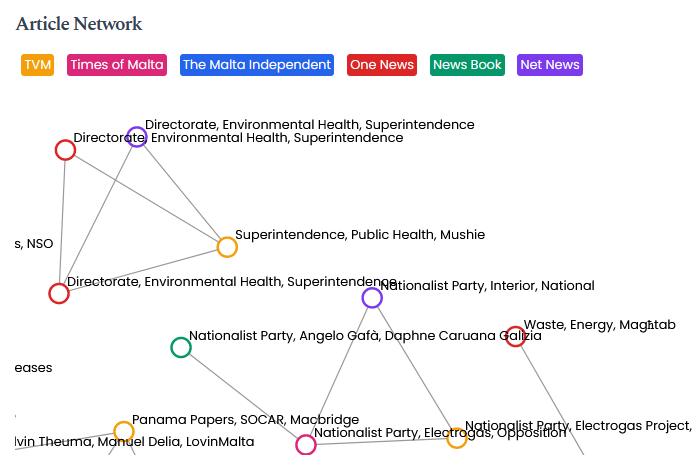Click the green Nationalist Party, Angelo Gafà node
Viewport: 694px width, 455px height.
[181, 347]
